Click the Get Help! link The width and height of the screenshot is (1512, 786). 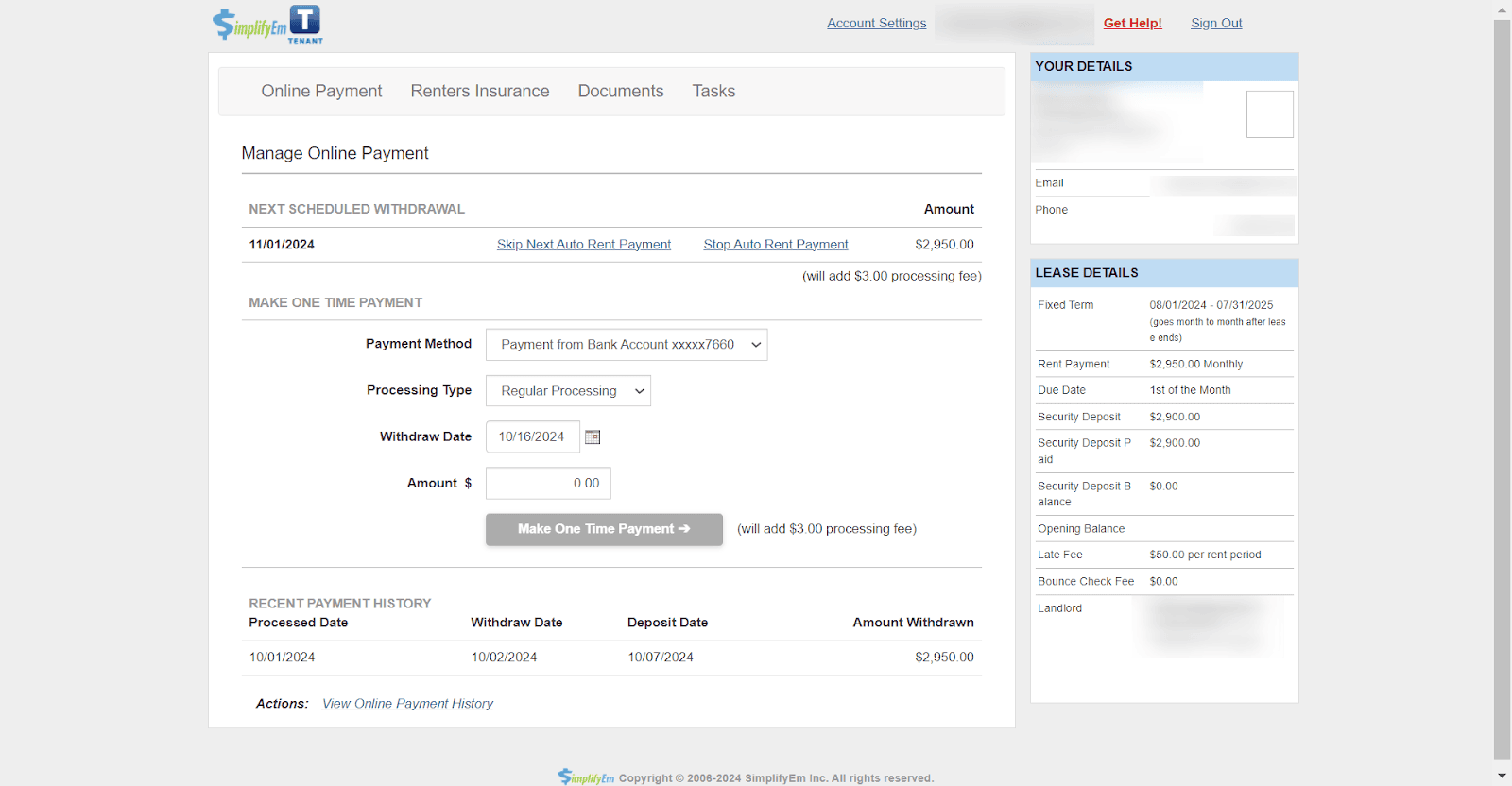point(1132,24)
